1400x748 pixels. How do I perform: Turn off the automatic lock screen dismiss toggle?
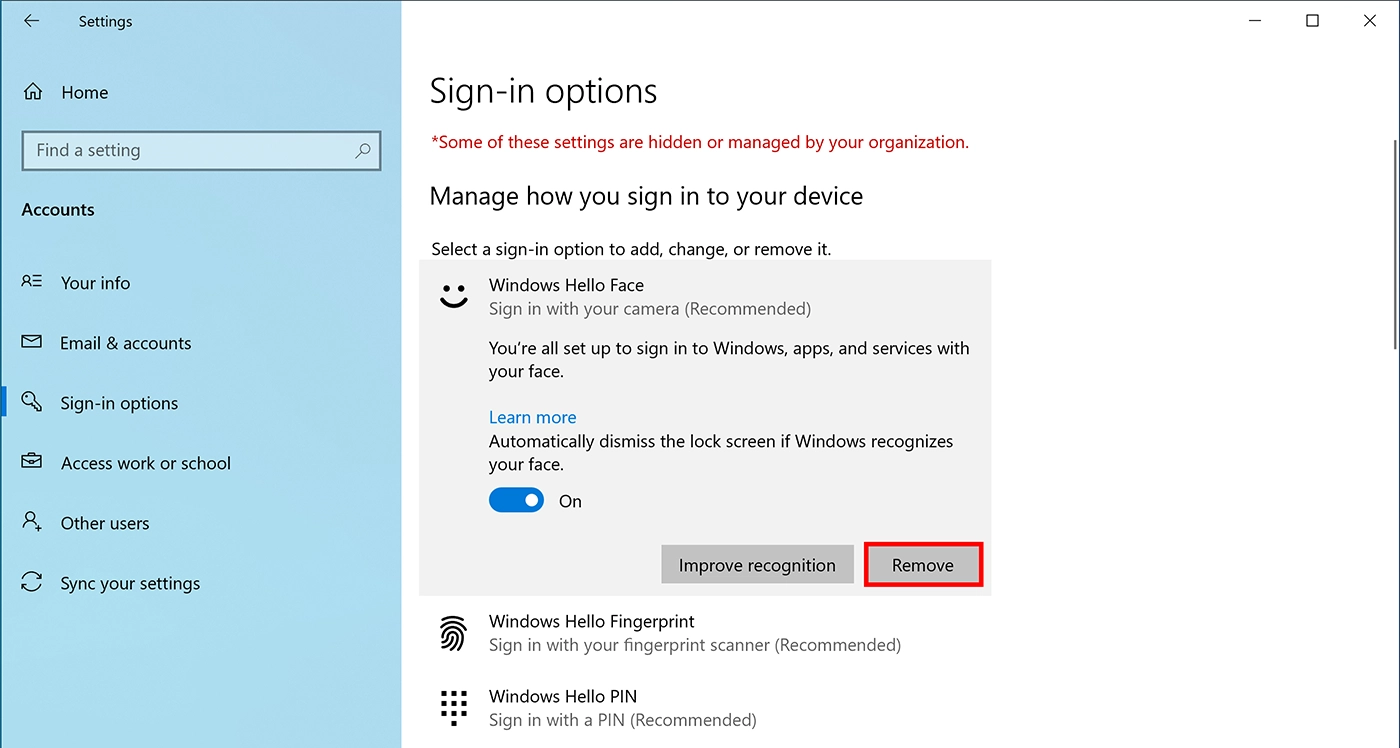(516, 501)
